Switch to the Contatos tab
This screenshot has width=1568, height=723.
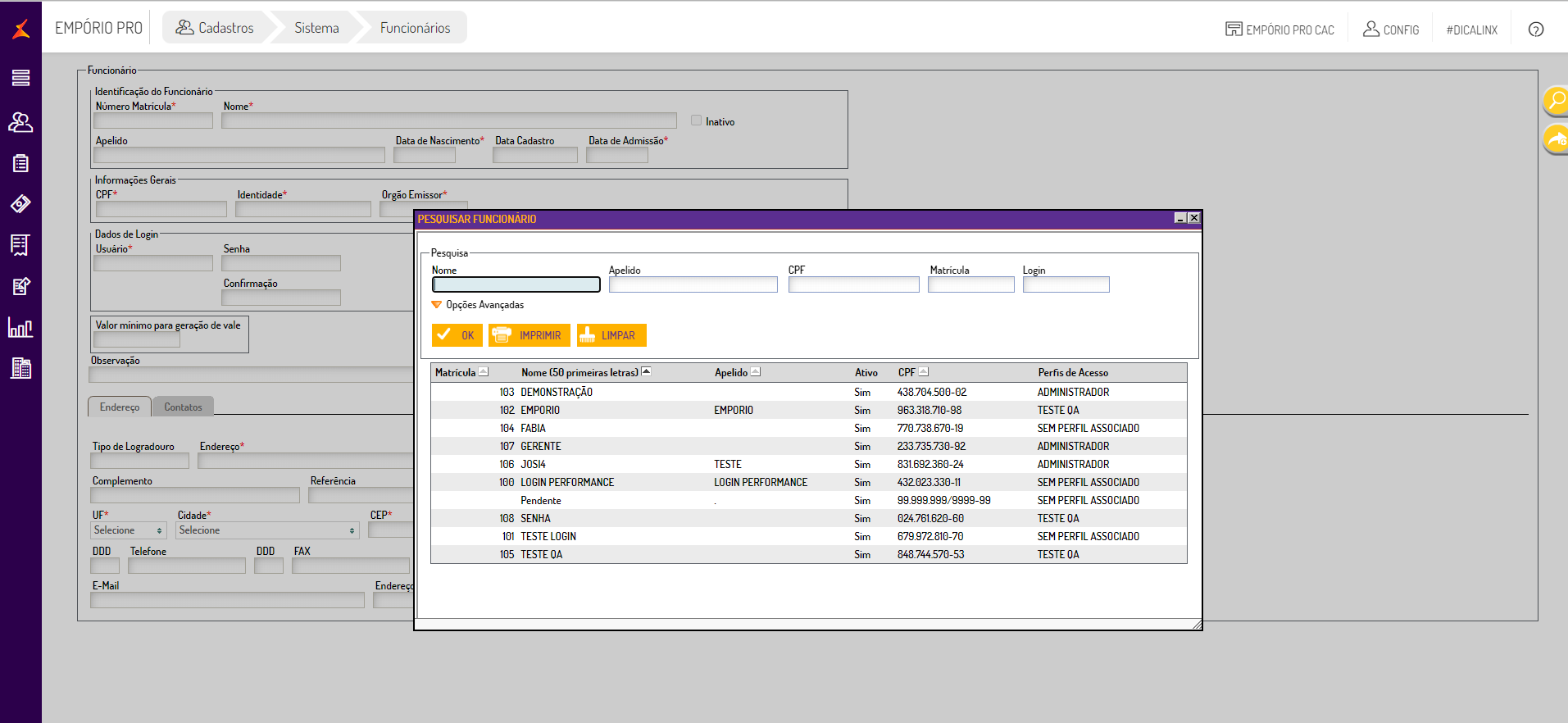(x=183, y=407)
